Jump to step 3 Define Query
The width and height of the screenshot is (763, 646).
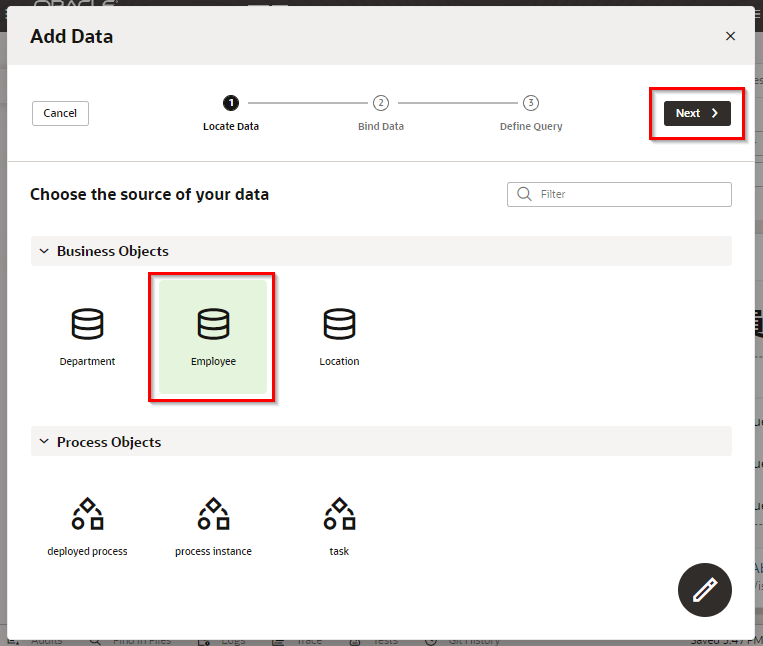tap(531, 102)
